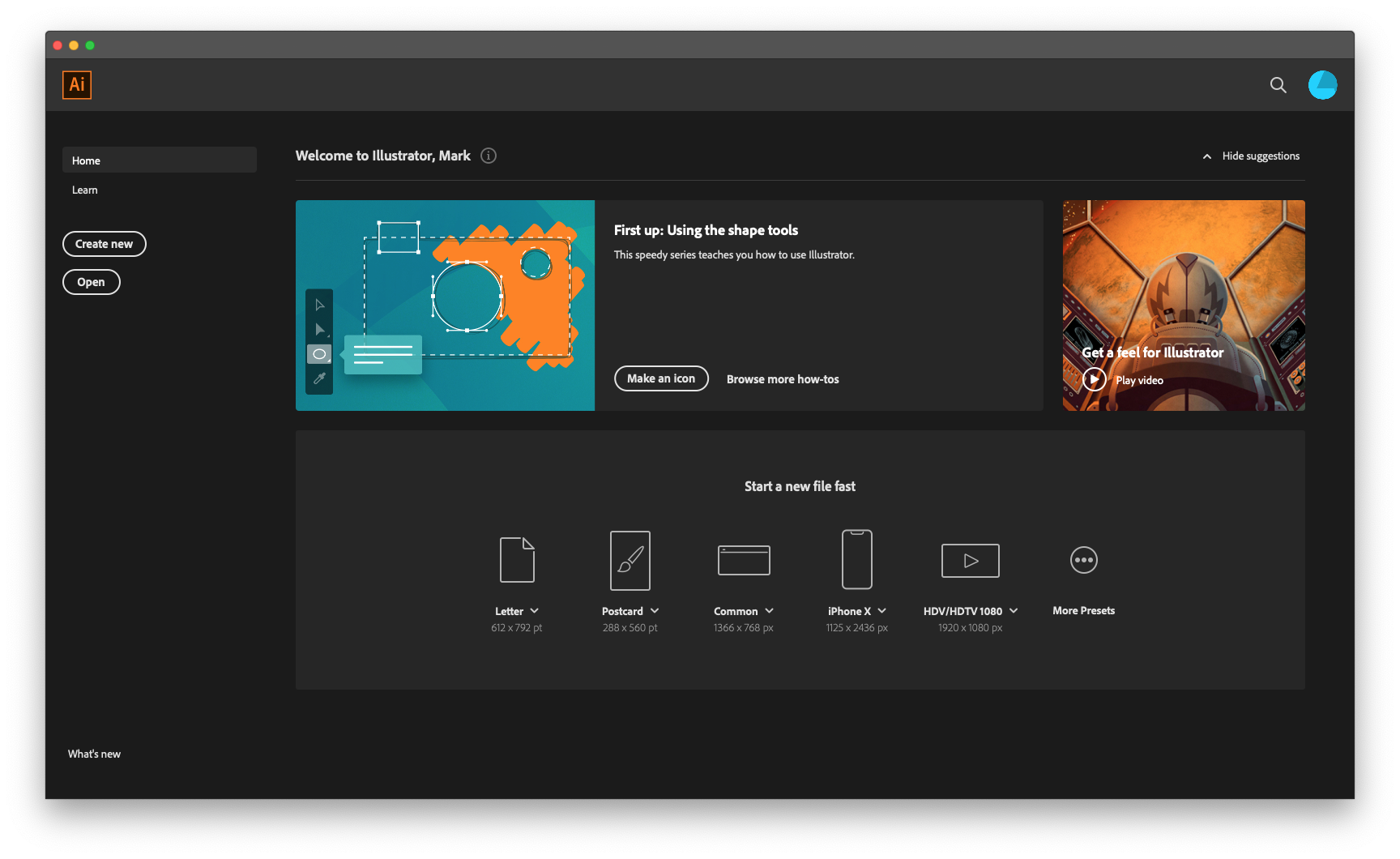The image size is (1400, 859).
Task: Open the What's new link
Action: (94, 754)
